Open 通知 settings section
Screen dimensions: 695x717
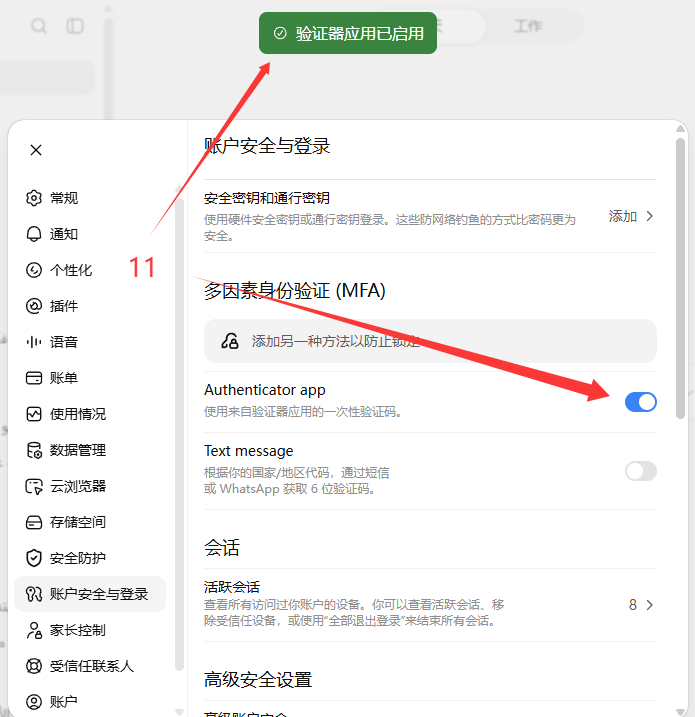pos(90,234)
